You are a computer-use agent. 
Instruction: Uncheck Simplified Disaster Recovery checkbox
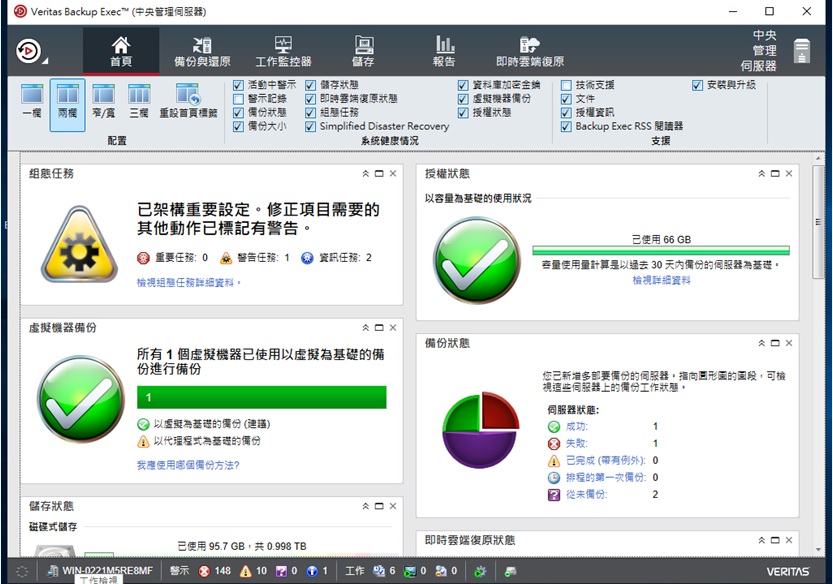(311, 126)
